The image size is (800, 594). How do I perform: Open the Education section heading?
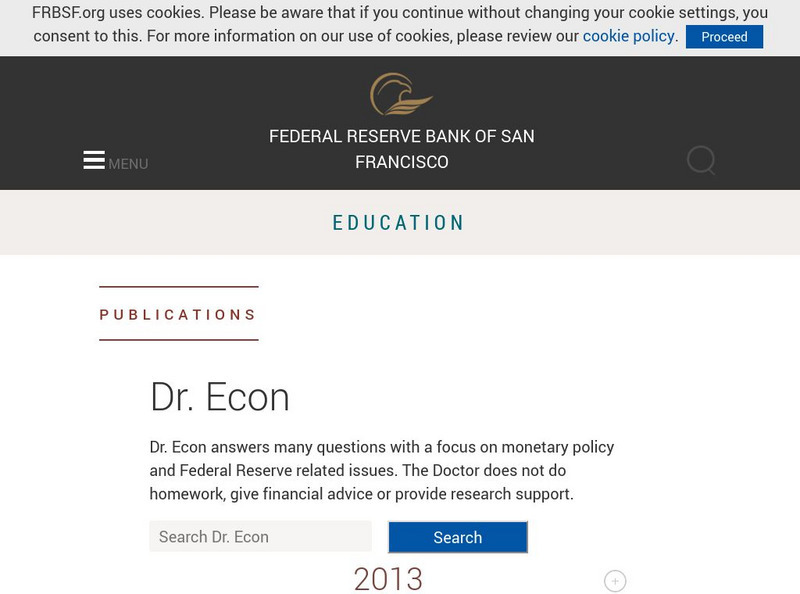[399, 222]
